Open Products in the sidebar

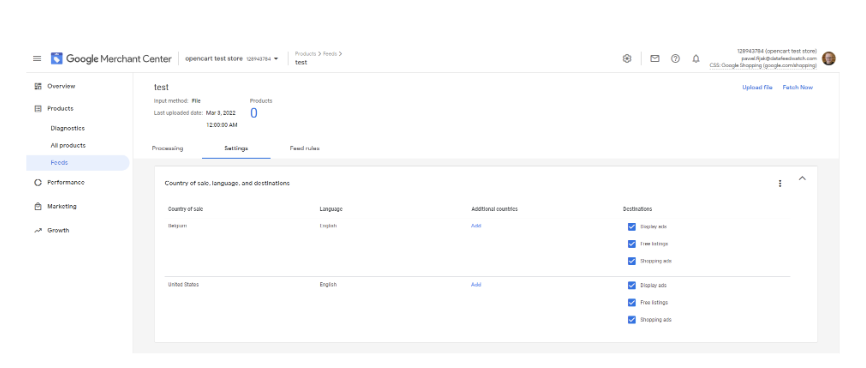(x=60, y=109)
